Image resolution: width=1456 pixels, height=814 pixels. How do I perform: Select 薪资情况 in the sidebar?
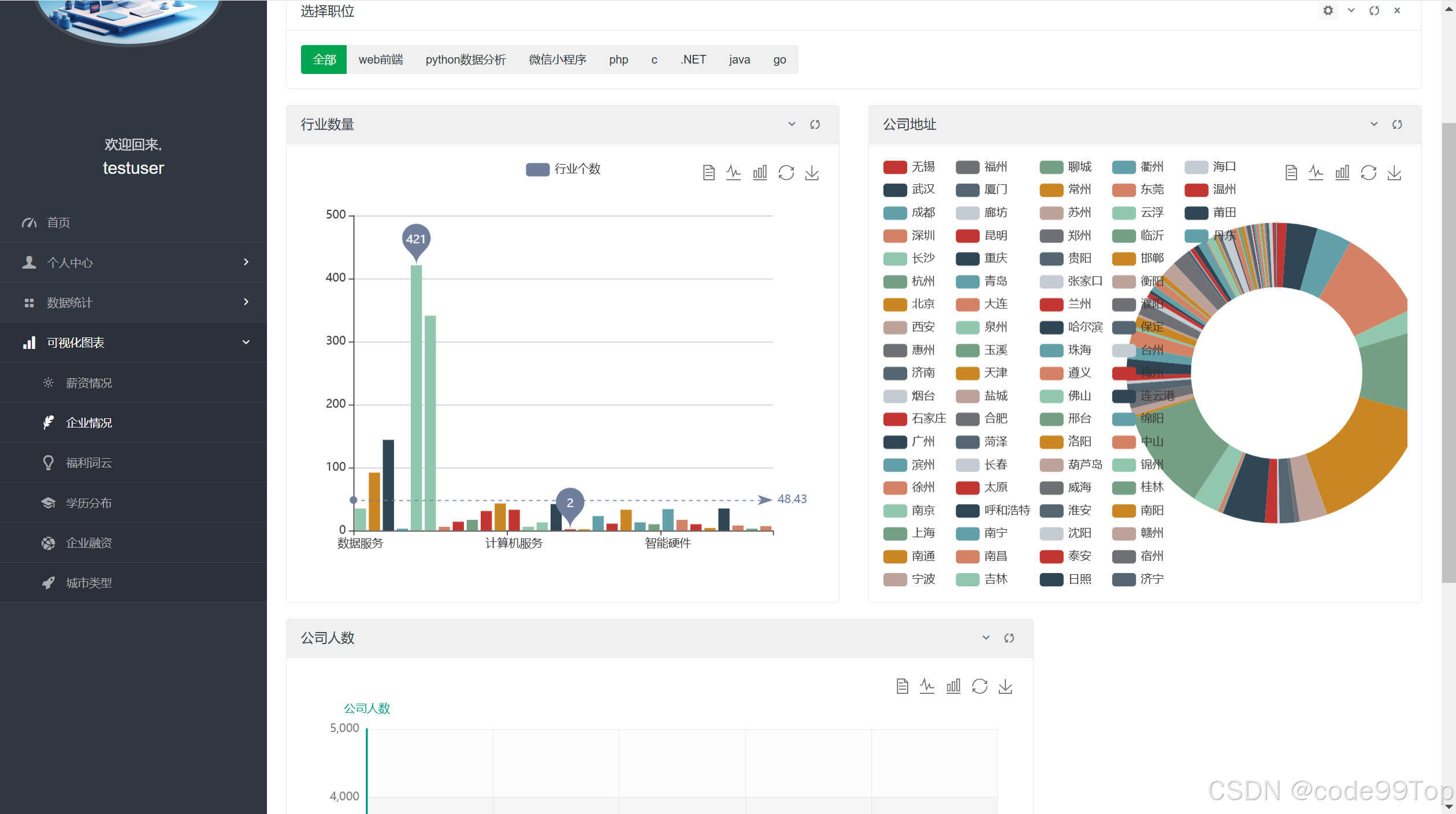pos(88,382)
